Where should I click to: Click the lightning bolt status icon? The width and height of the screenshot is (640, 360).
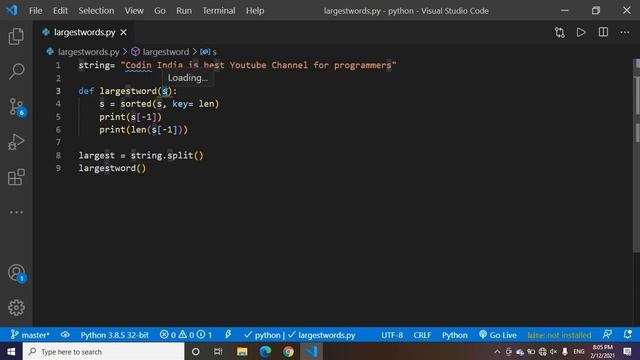[x=228, y=335]
